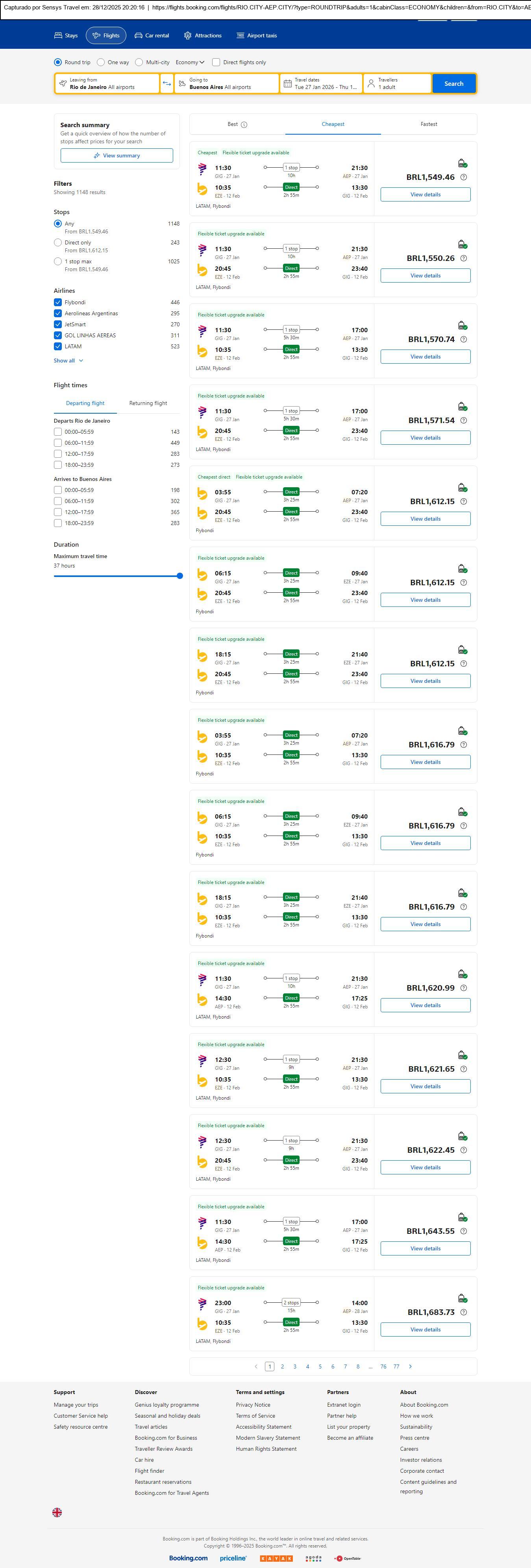Expand airlines list with Show all
The image size is (531, 1568).
tap(68, 361)
